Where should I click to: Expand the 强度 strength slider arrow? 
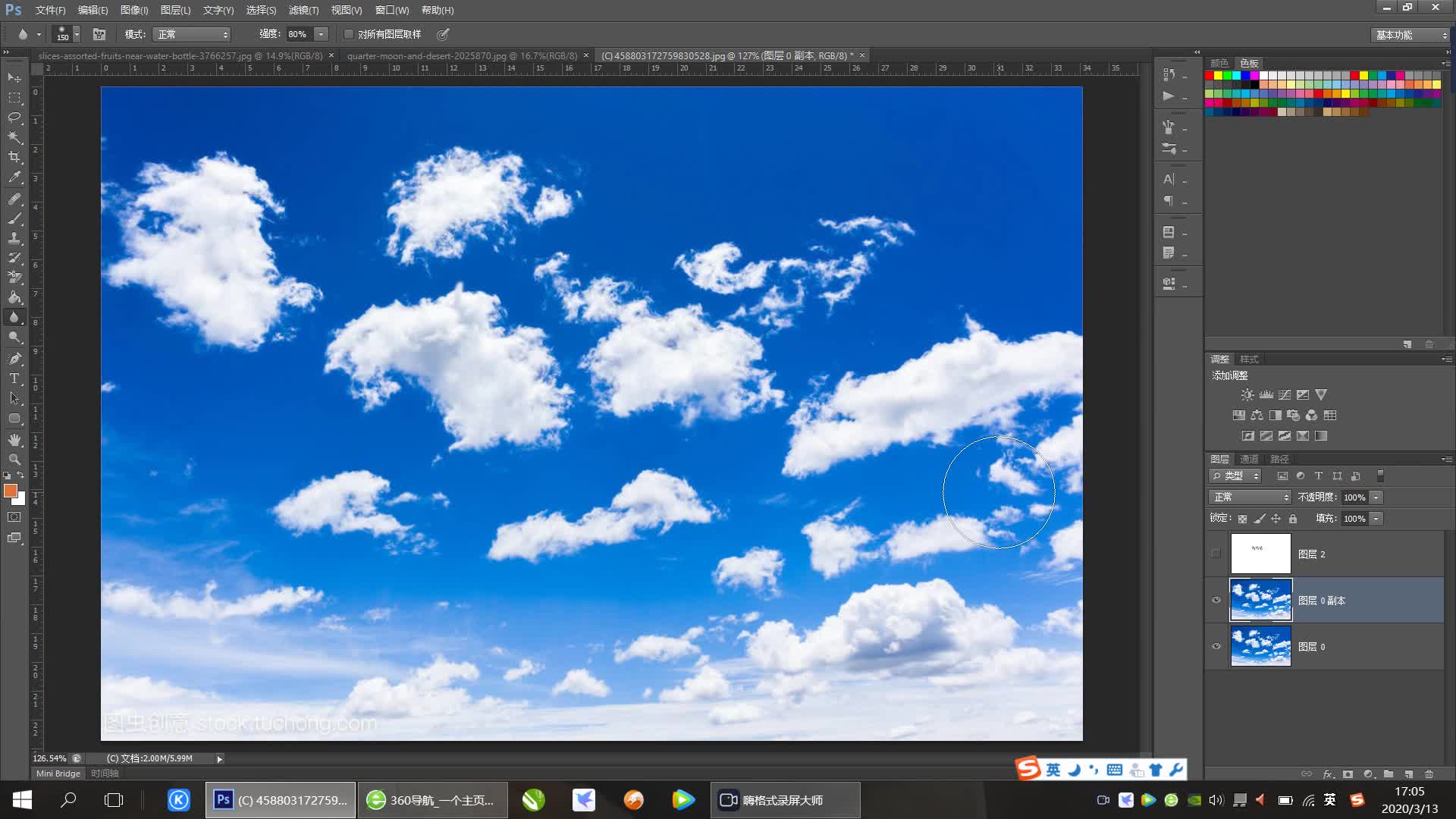click(x=322, y=34)
